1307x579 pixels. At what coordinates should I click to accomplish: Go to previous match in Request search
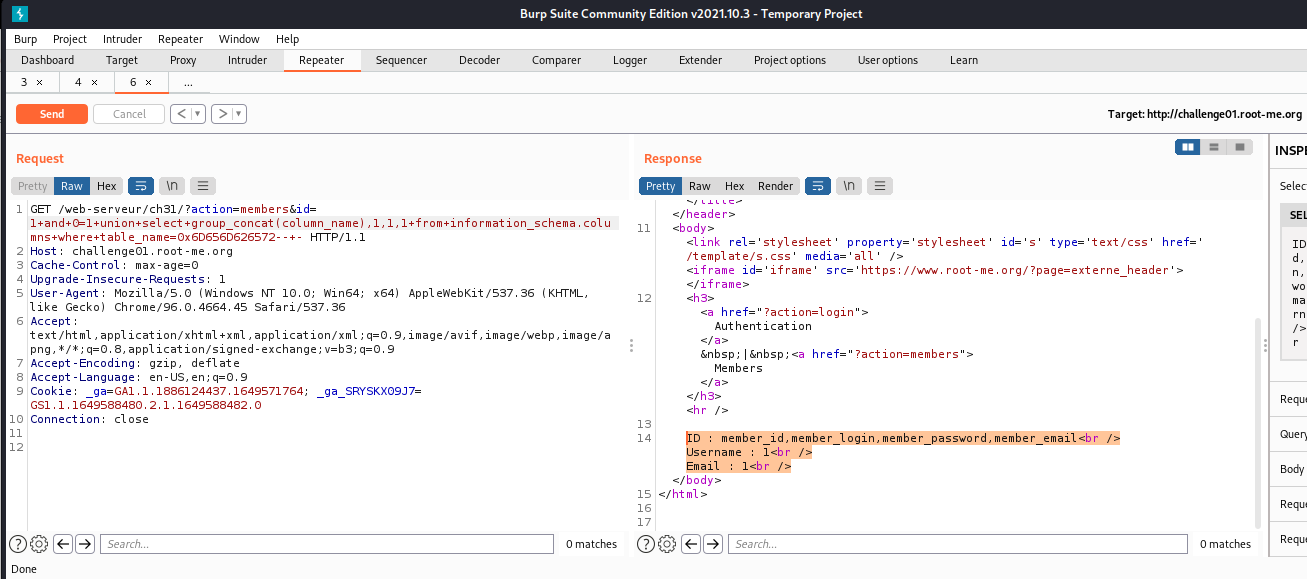coord(62,544)
